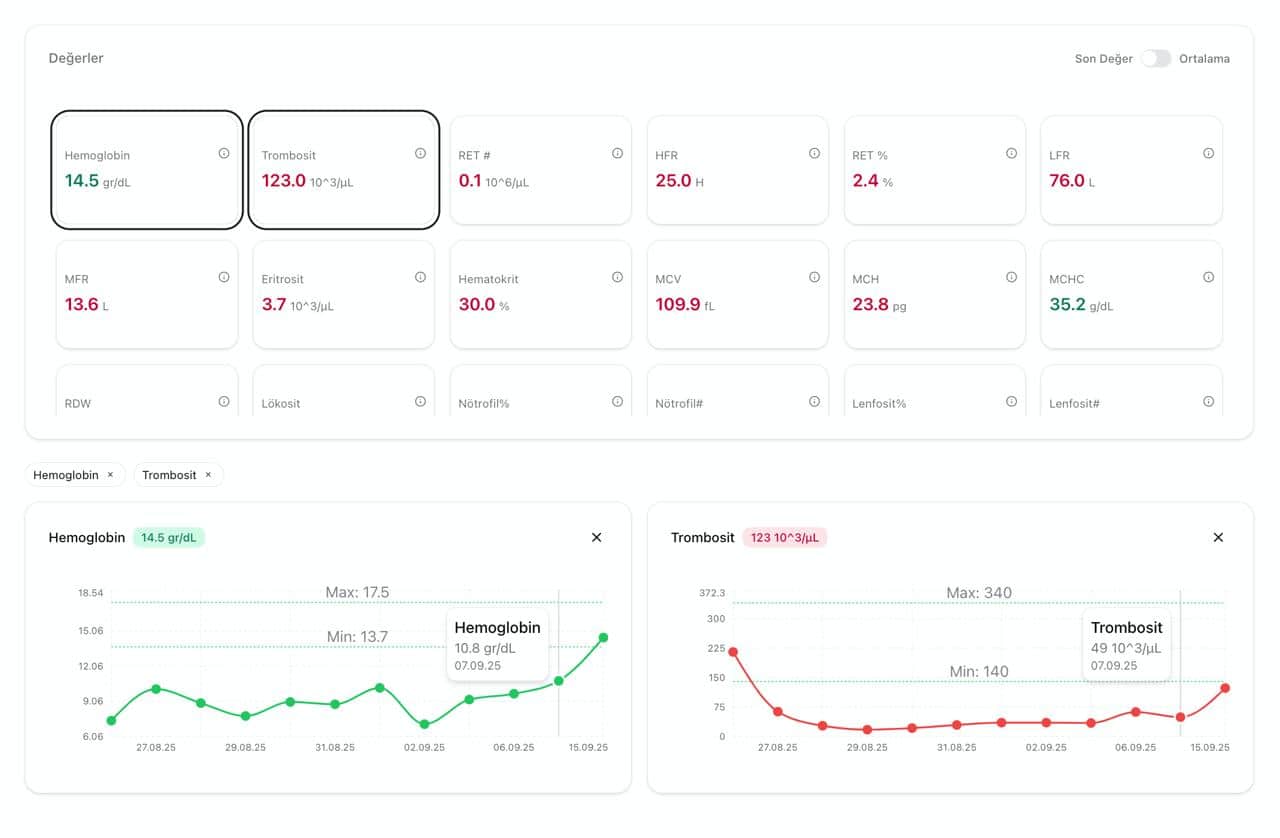Close the Trombosit chart panel
The image size is (1280, 838).
1218,537
